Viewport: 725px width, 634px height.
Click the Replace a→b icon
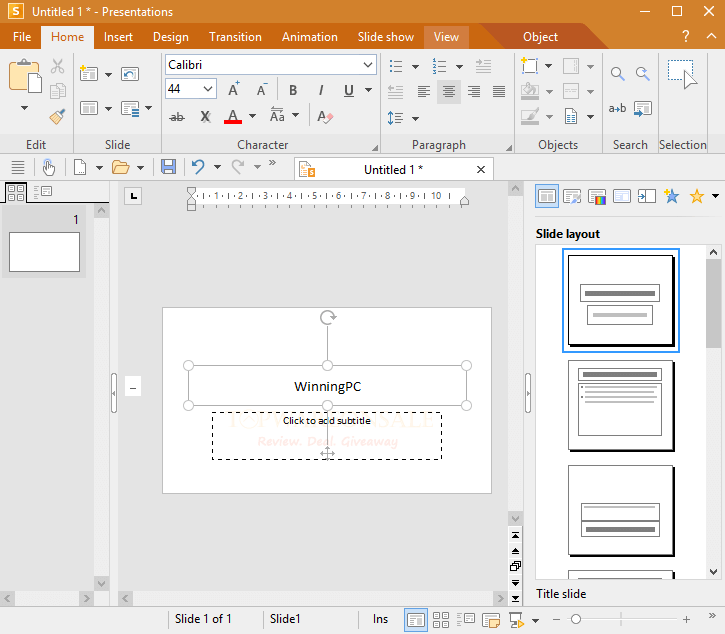point(617,108)
